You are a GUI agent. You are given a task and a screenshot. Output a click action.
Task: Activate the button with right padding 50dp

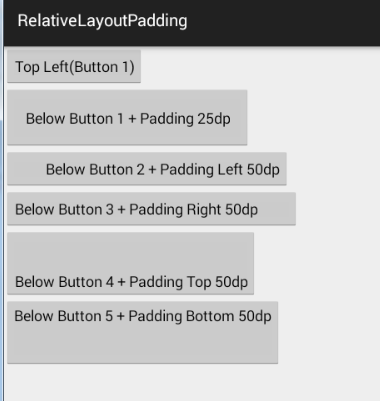[151, 209]
